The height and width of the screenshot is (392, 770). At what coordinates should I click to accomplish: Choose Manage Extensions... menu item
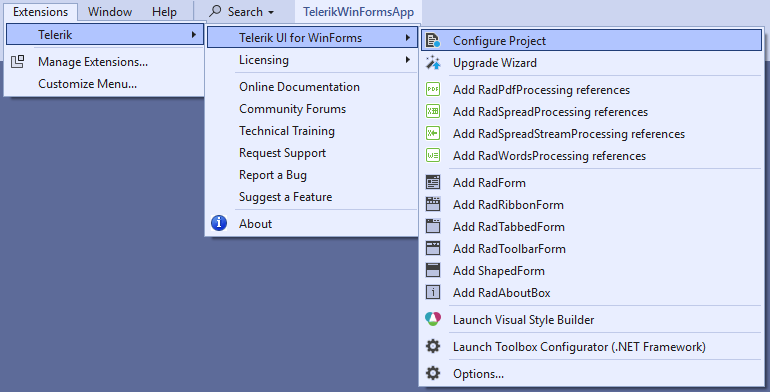click(105, 61)
